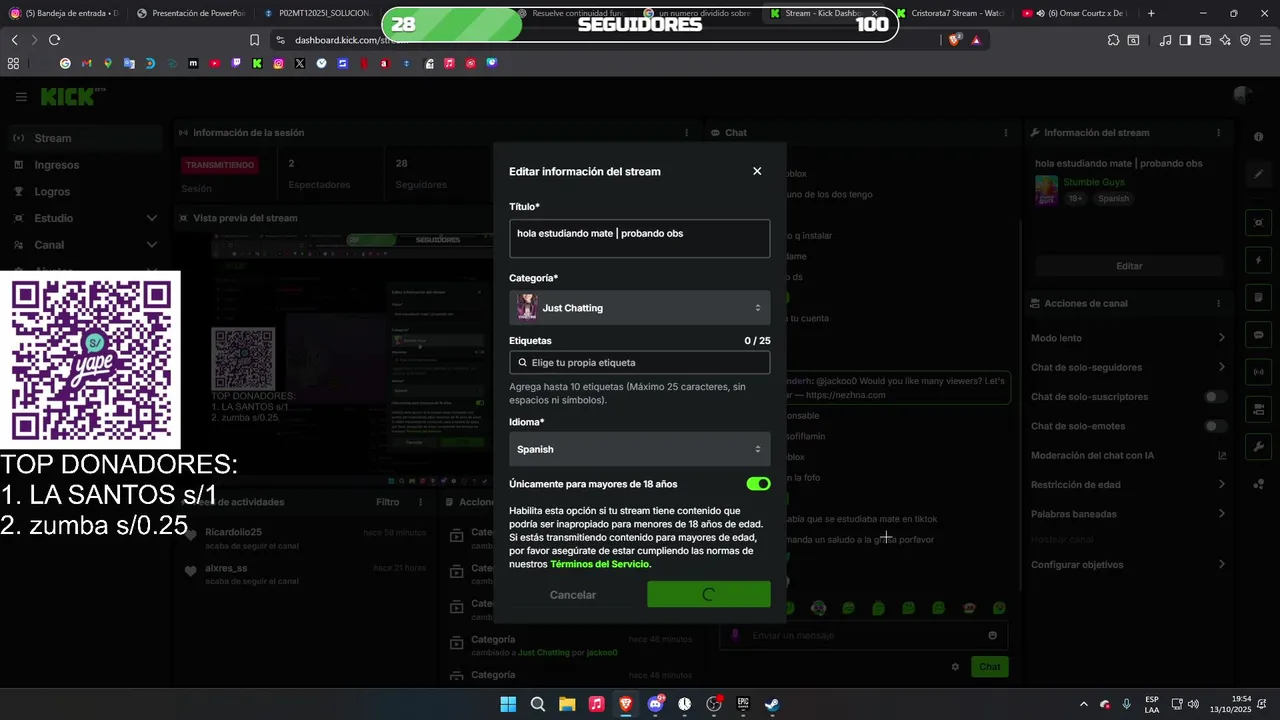Screen dimensions: 1280x720
Task: Click the Etiquetas tag search field
Action: point(639,362)
